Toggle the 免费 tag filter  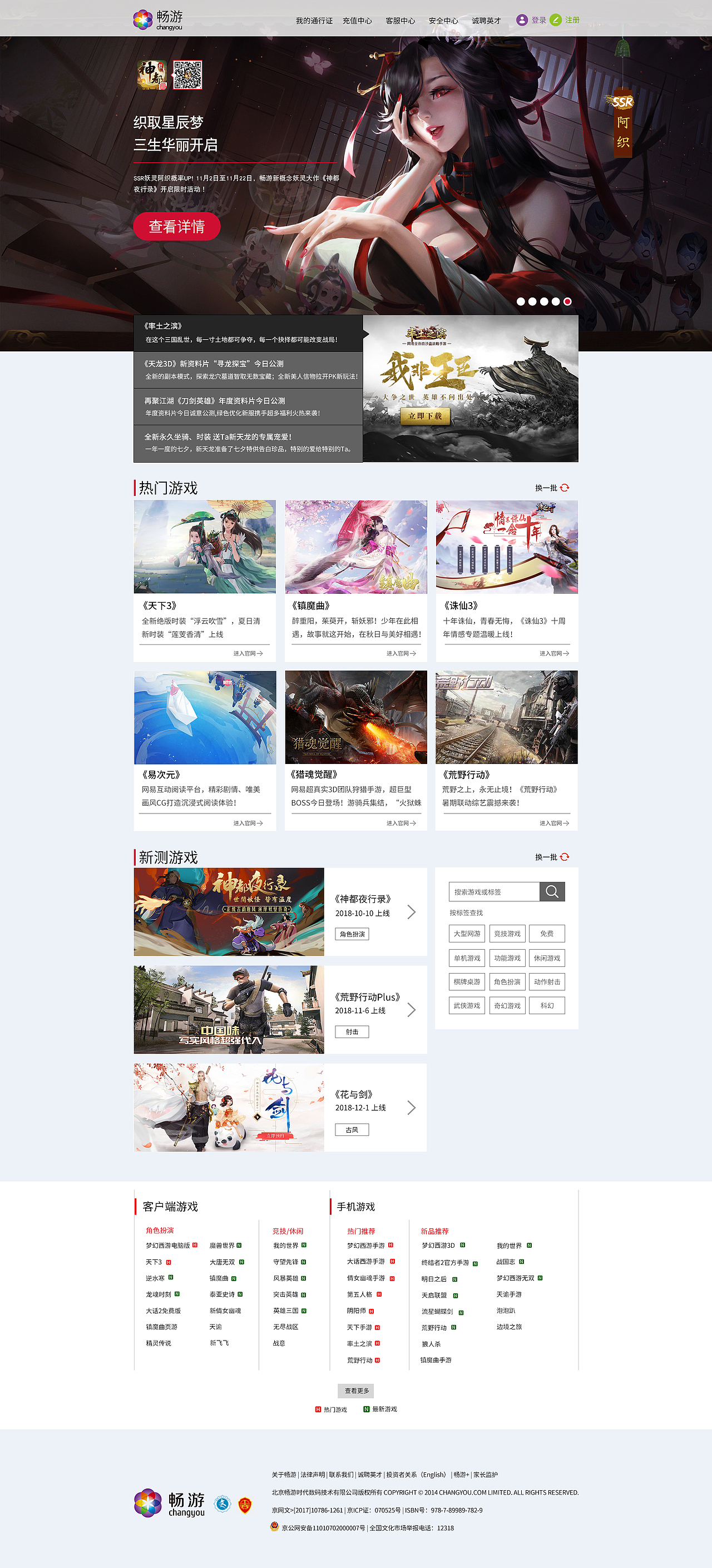[x=547, y=933]
